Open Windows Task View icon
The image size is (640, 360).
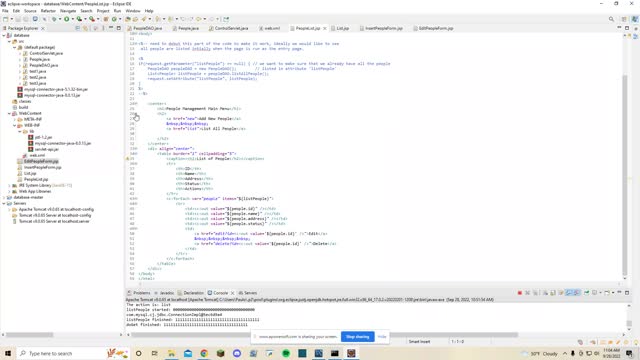(x=155, y=353)
